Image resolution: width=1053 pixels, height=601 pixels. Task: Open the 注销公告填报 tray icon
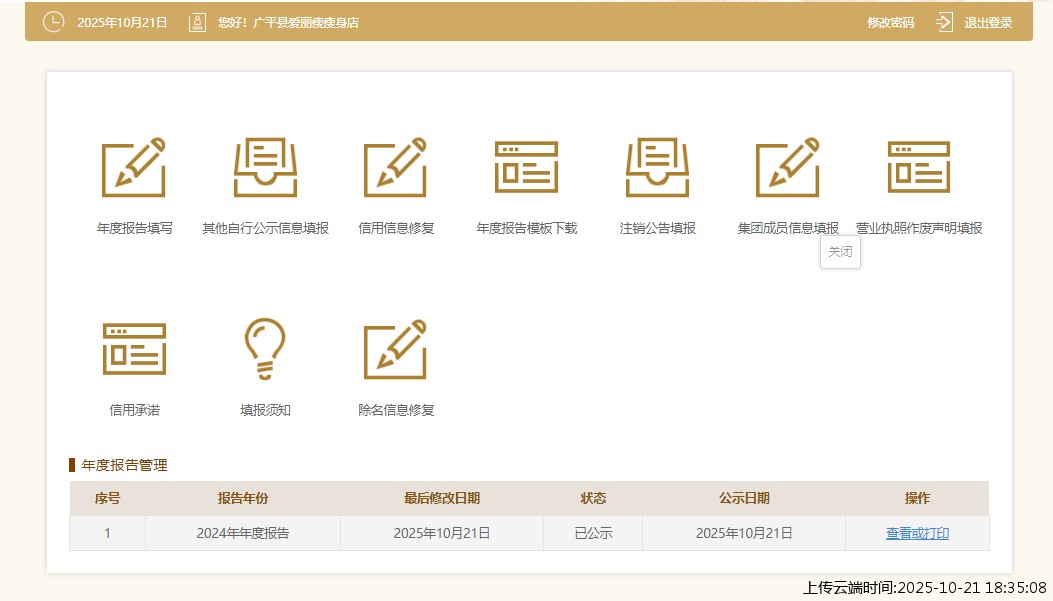pyautogui.click(x=657, y=168)
